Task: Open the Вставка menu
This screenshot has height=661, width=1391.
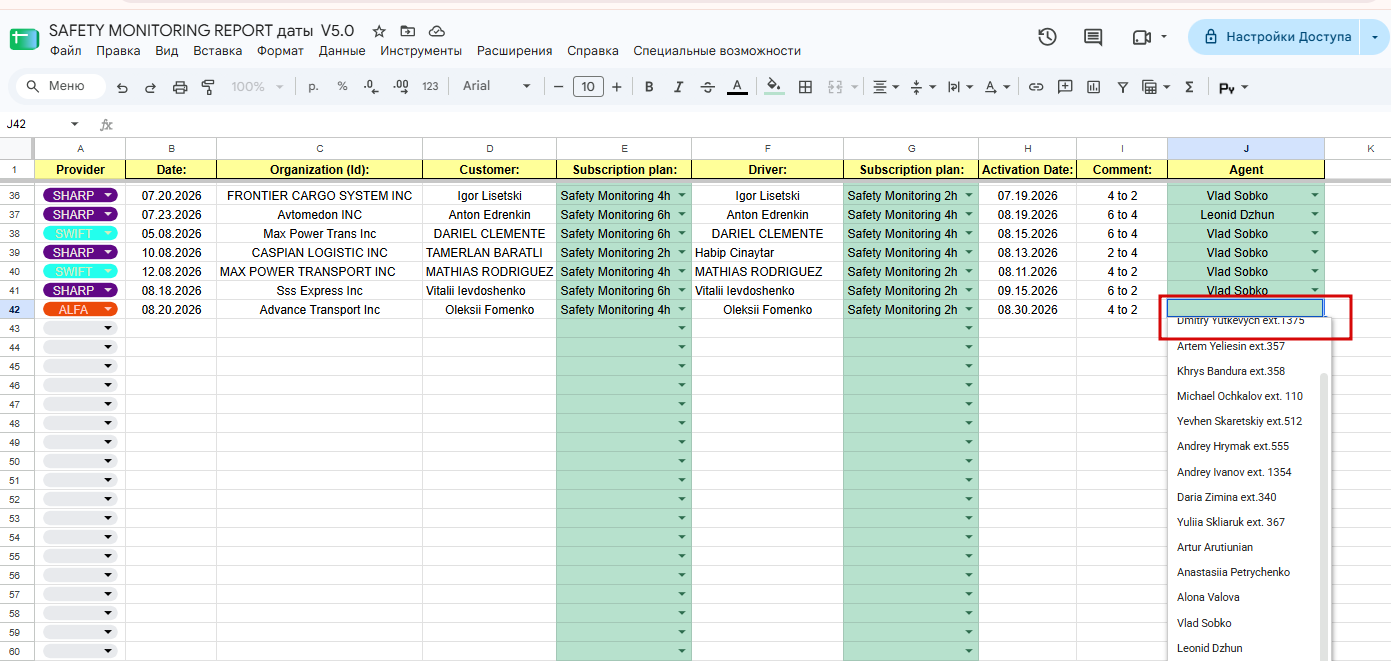Action: click(x=218, y=51)
